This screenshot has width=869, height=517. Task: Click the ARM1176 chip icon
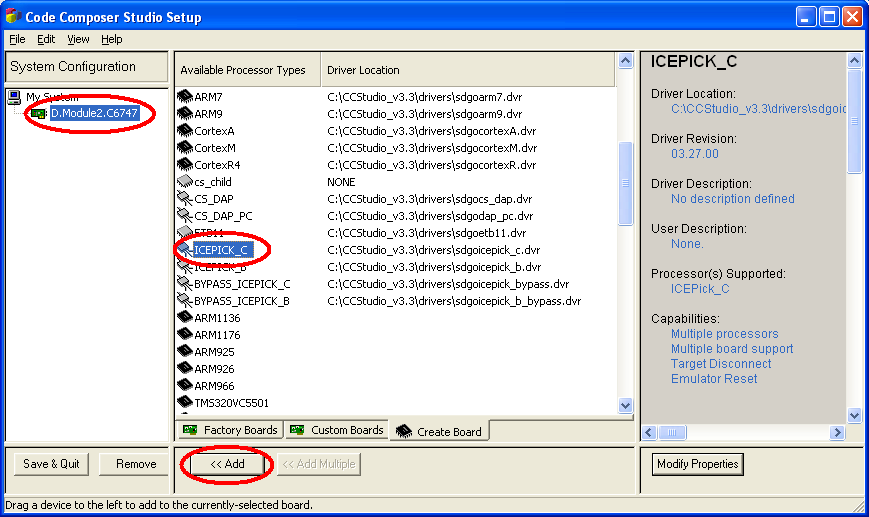(x=185, y=335)
